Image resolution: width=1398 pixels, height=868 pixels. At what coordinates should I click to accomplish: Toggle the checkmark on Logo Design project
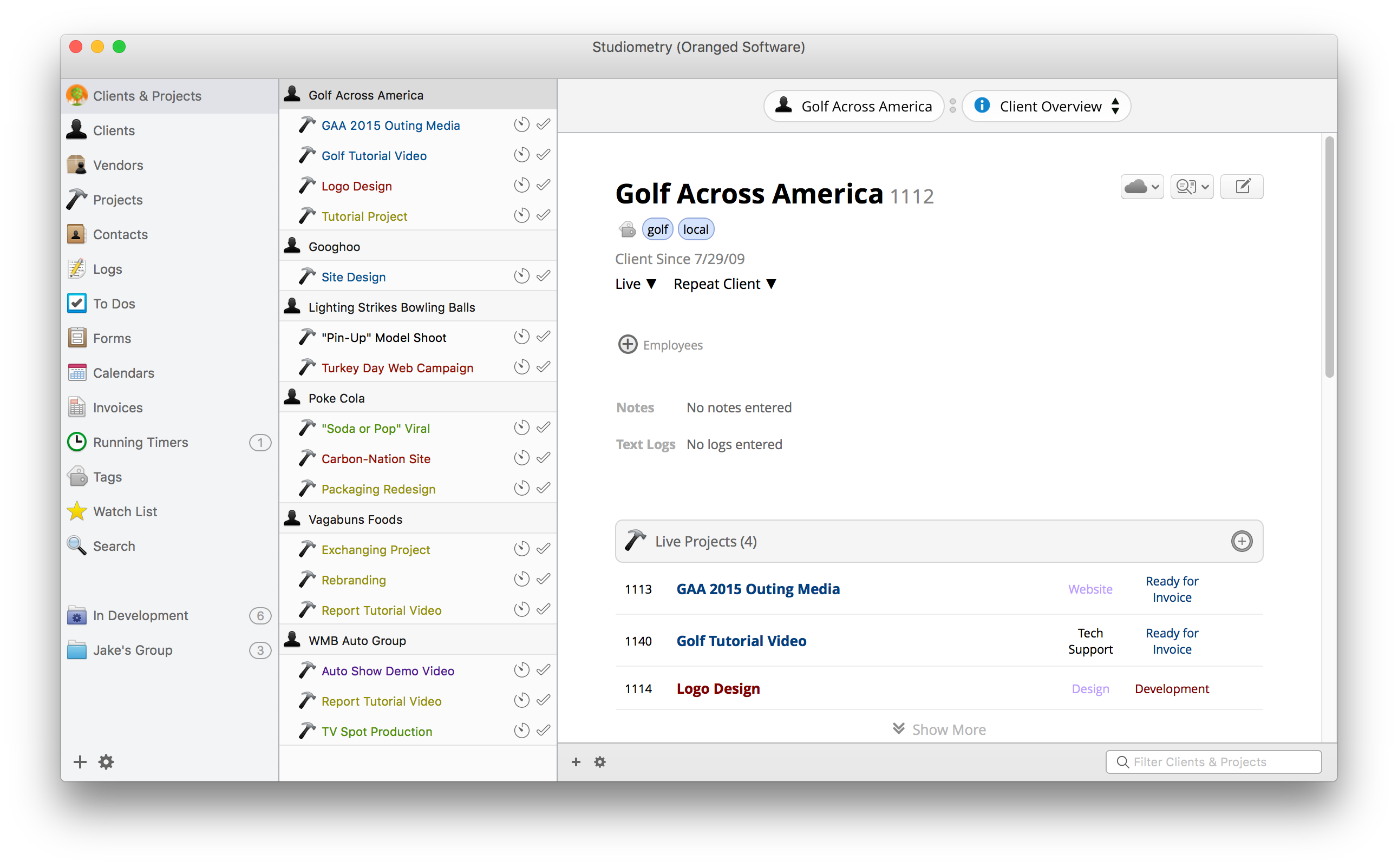[x=545, y=185]
